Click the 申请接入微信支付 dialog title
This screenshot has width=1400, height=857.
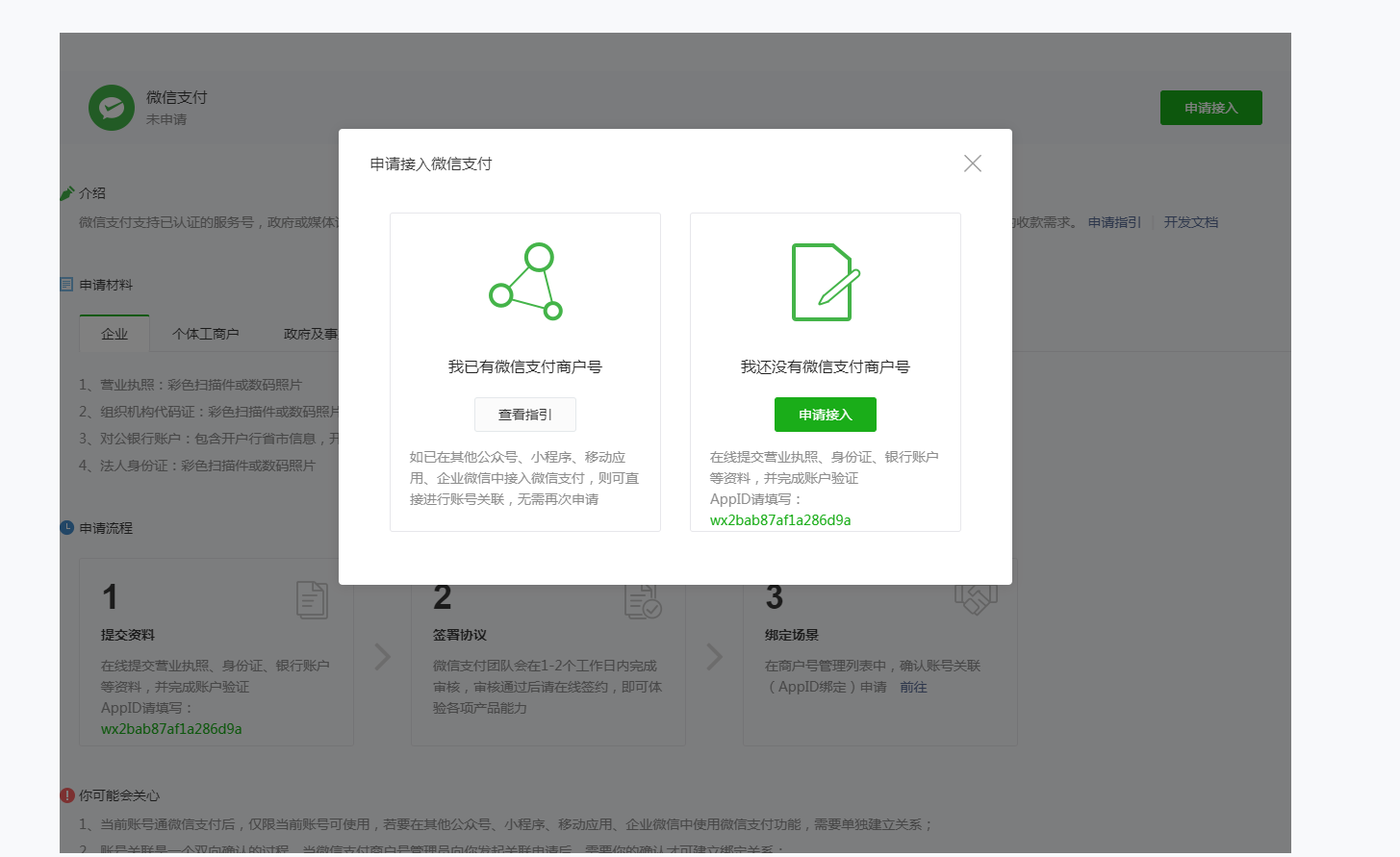431,164
